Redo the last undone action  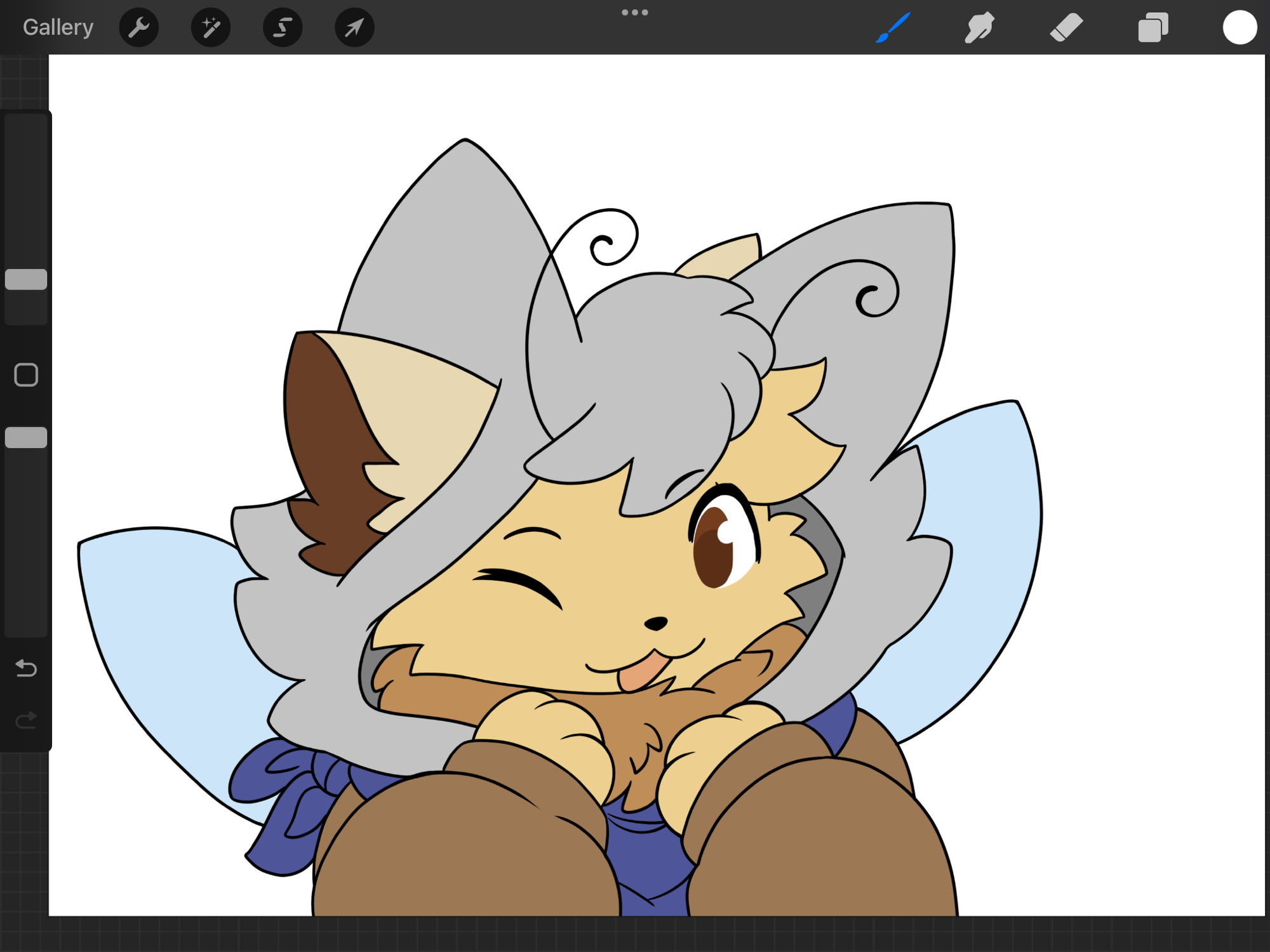coord(26,720)
